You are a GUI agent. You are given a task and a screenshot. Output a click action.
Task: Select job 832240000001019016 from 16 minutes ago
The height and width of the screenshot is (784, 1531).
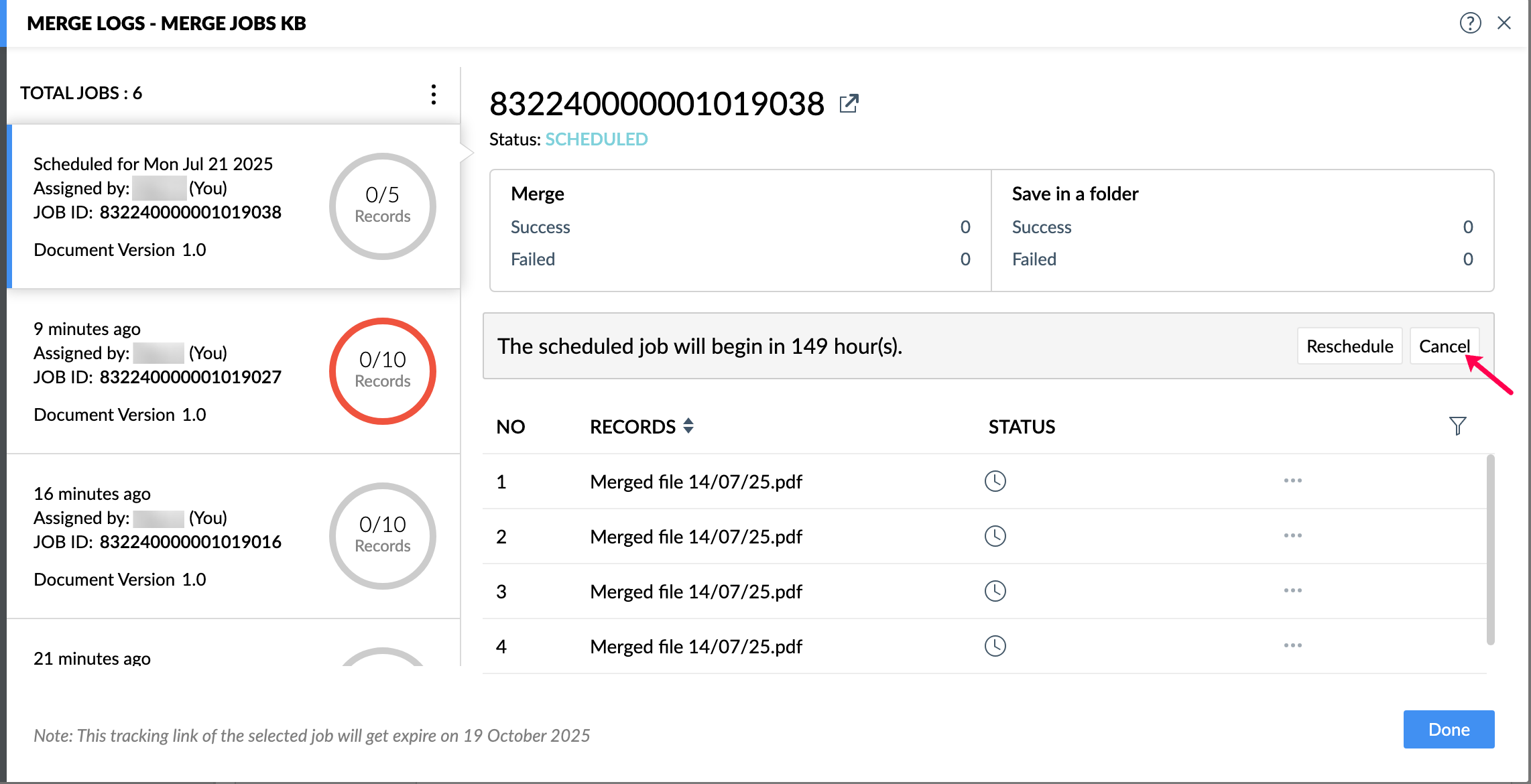(168, 536)
